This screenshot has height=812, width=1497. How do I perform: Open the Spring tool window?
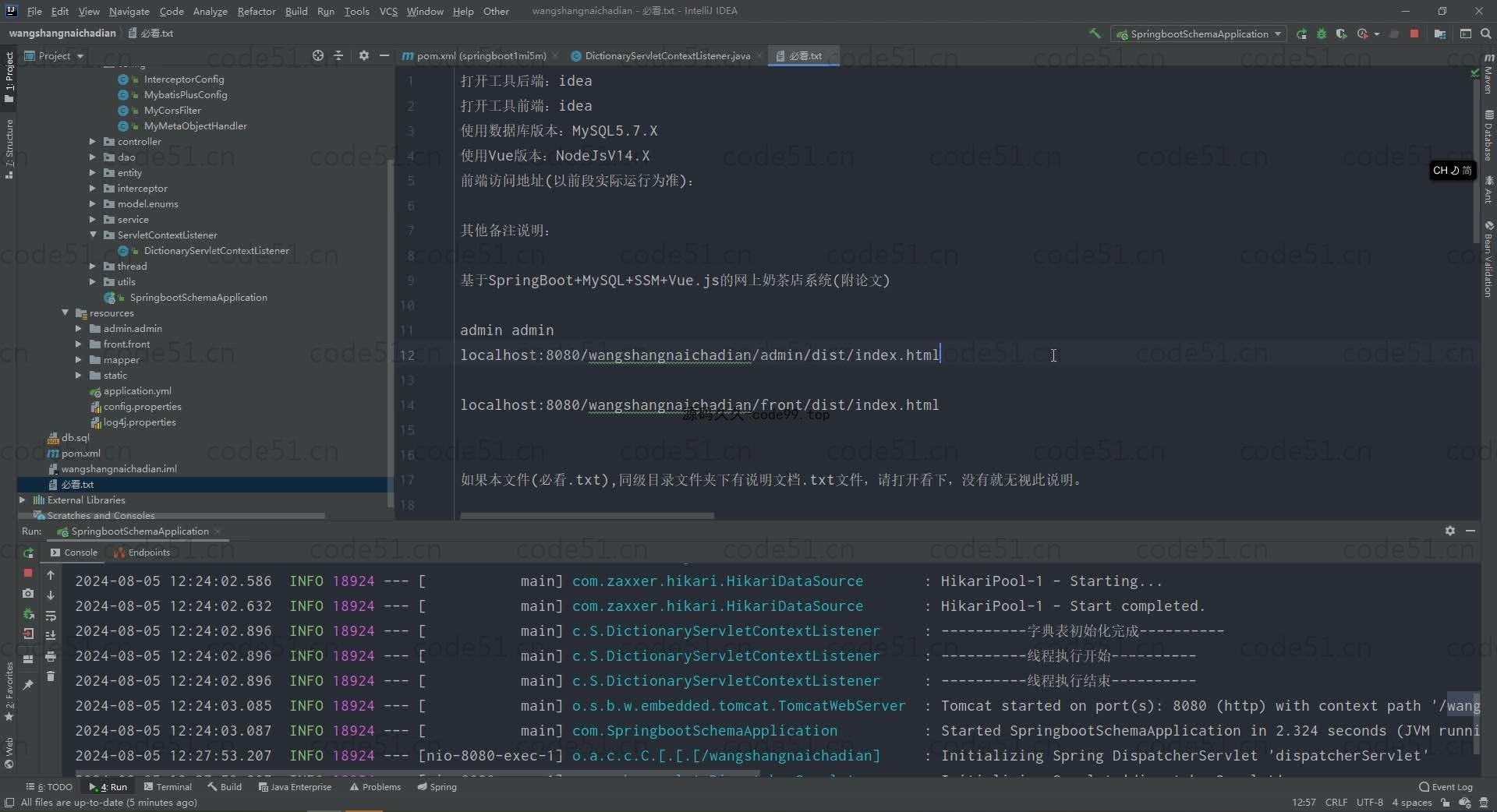coord(437,787)
